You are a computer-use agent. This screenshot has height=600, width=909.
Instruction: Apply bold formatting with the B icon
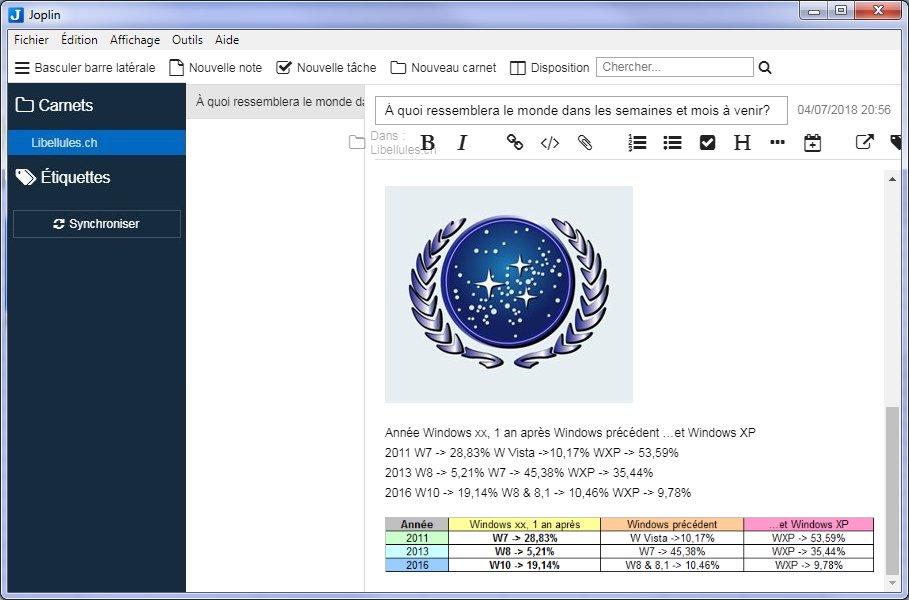click(x=428, y=143)
